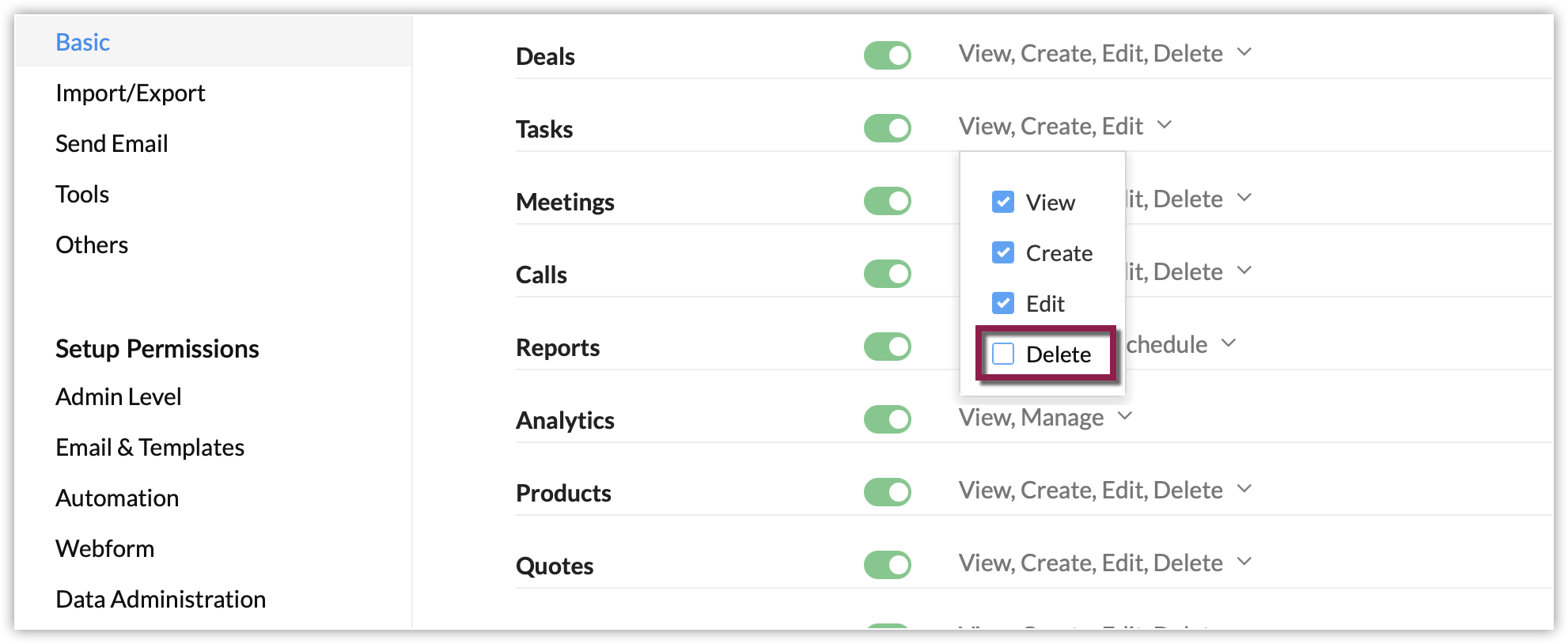Viewport: 1568px width, 644px height.
Task: Open the Send Email permissions section
Action: click(112, 144)
